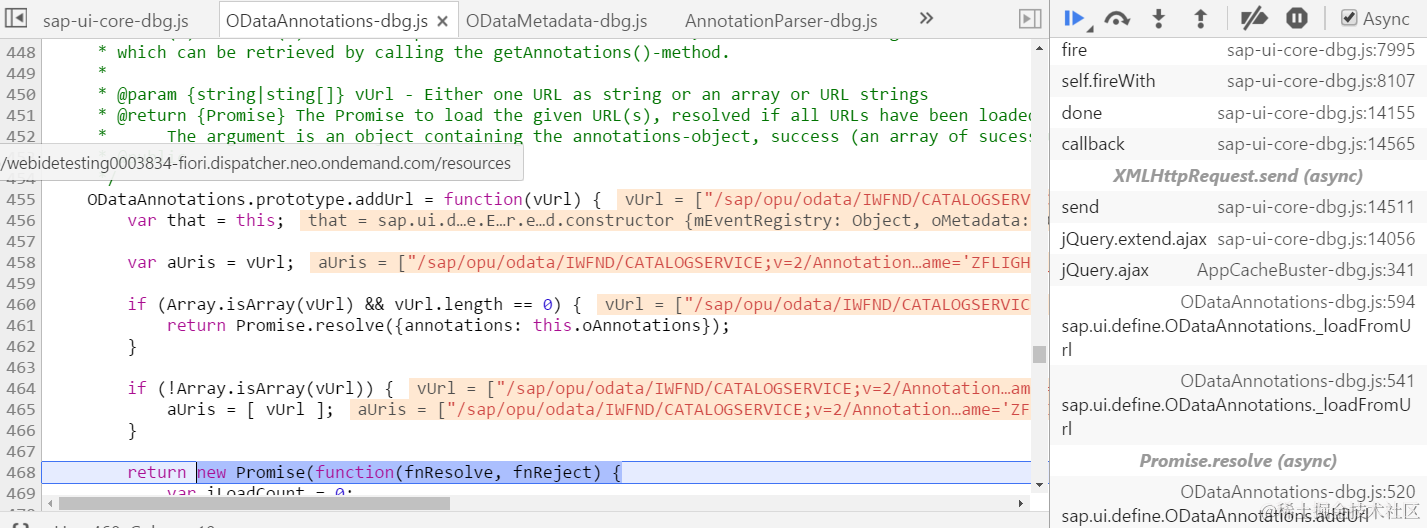Switch to ODataMetadata-dbg.js tab
The image size is (1427, 528).
[x=556, y=20]
